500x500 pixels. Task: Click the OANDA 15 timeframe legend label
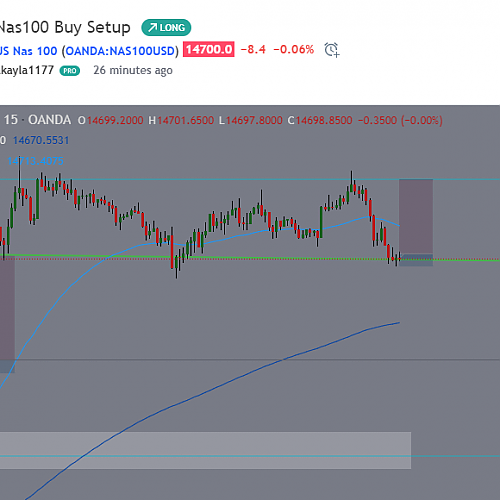[37, 120]
